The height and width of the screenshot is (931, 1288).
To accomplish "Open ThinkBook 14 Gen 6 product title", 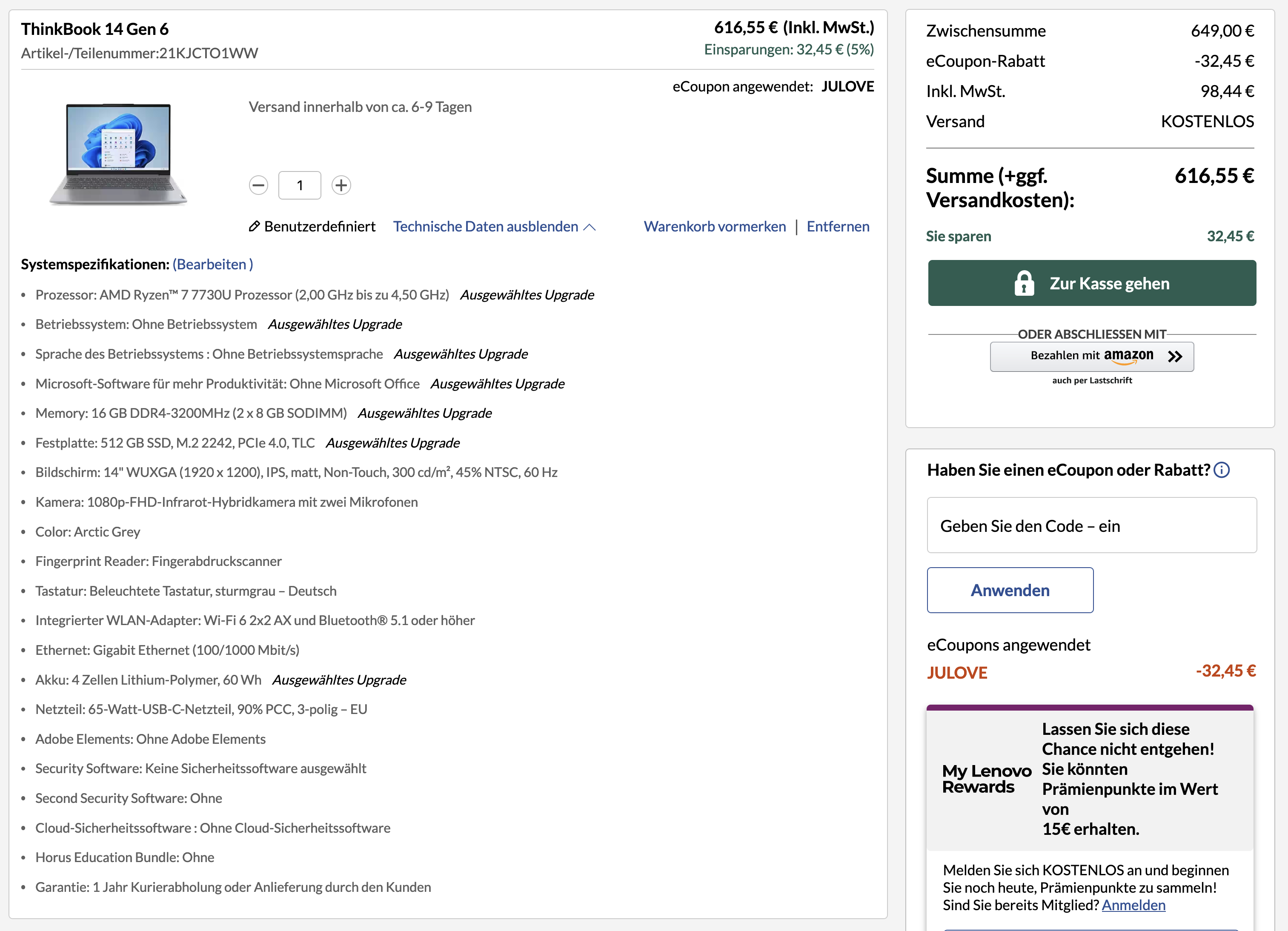I will click(95, 29).
